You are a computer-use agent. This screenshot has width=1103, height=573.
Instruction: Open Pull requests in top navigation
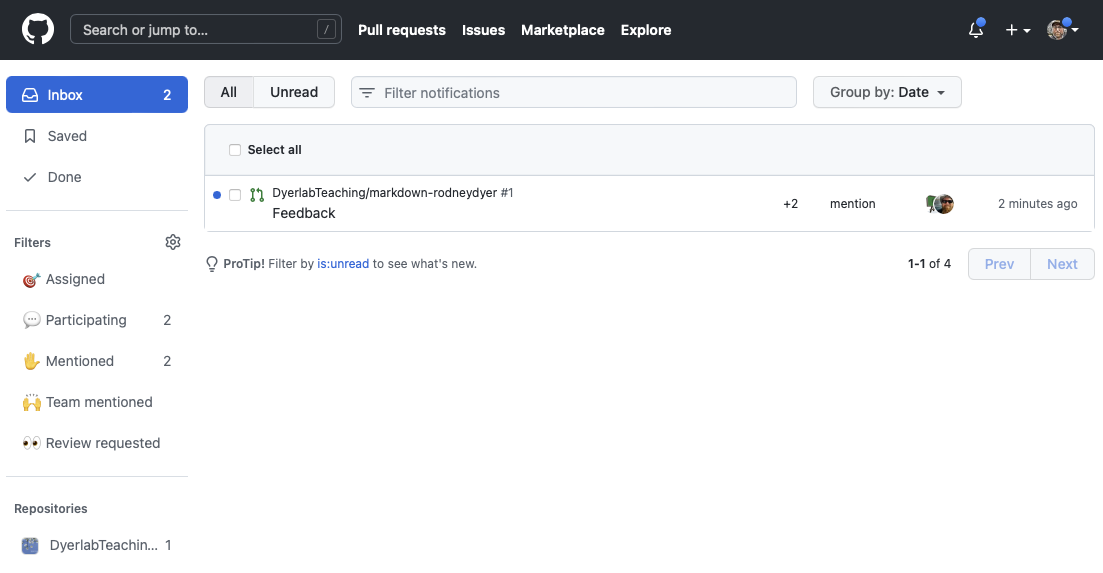tap(402, 30)
